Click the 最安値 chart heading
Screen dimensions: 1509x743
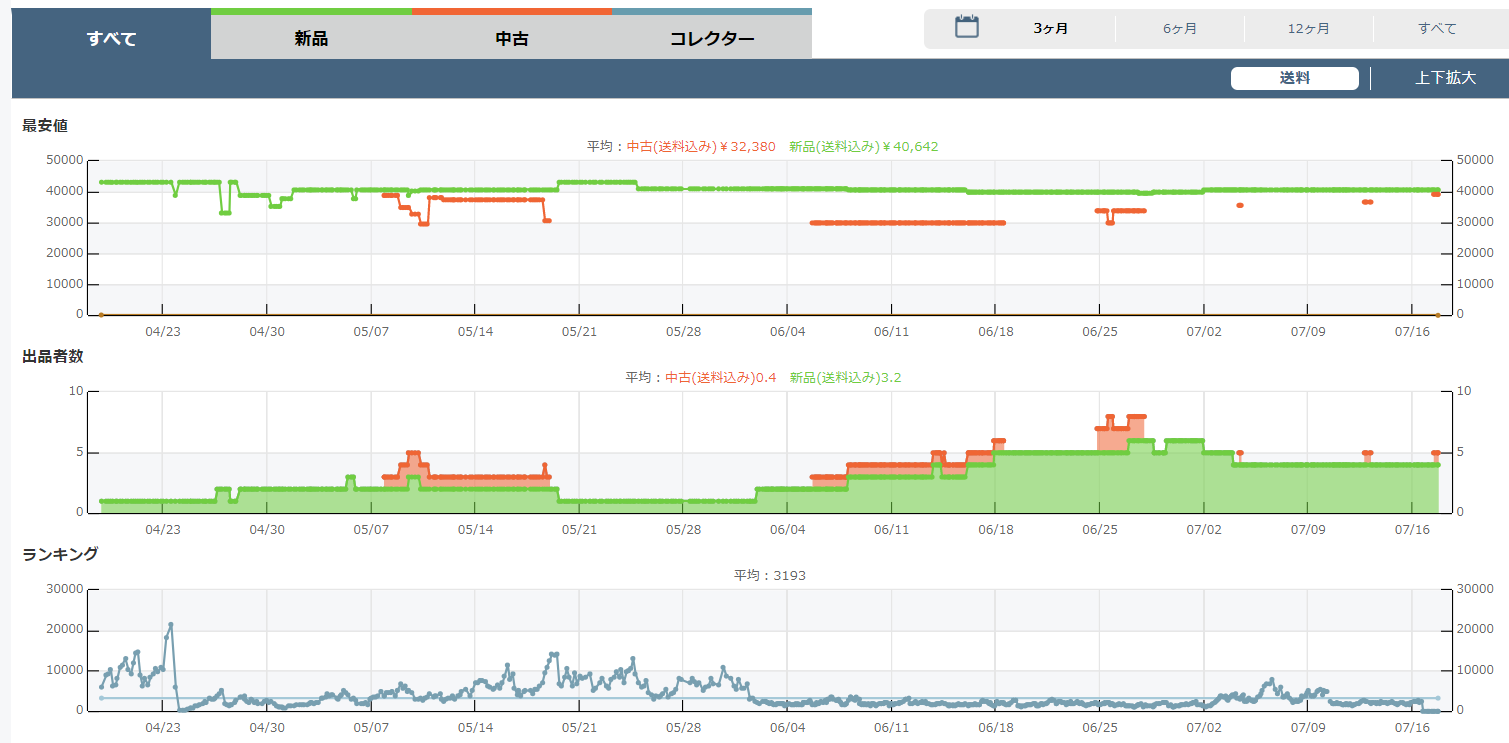pyautogui.click(x=45, y=125)
